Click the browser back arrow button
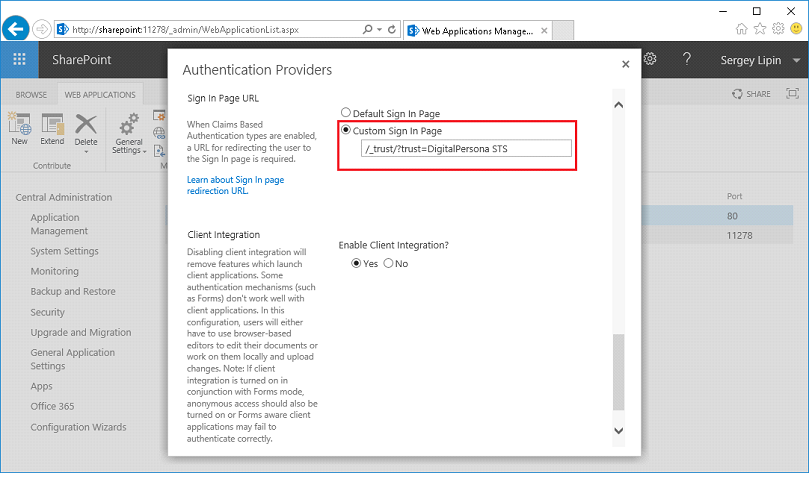810x485 pixels. coord(16,30)
